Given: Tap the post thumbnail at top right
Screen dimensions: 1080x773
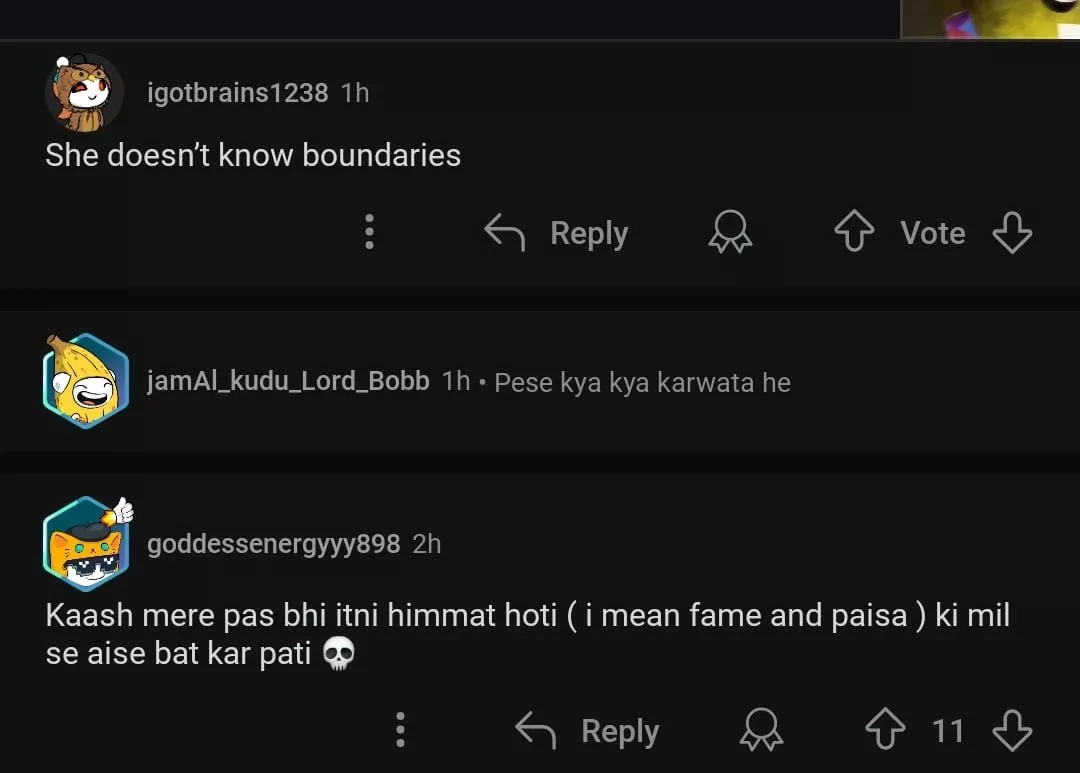Looking at the screenshot, I should click(990, 18).
